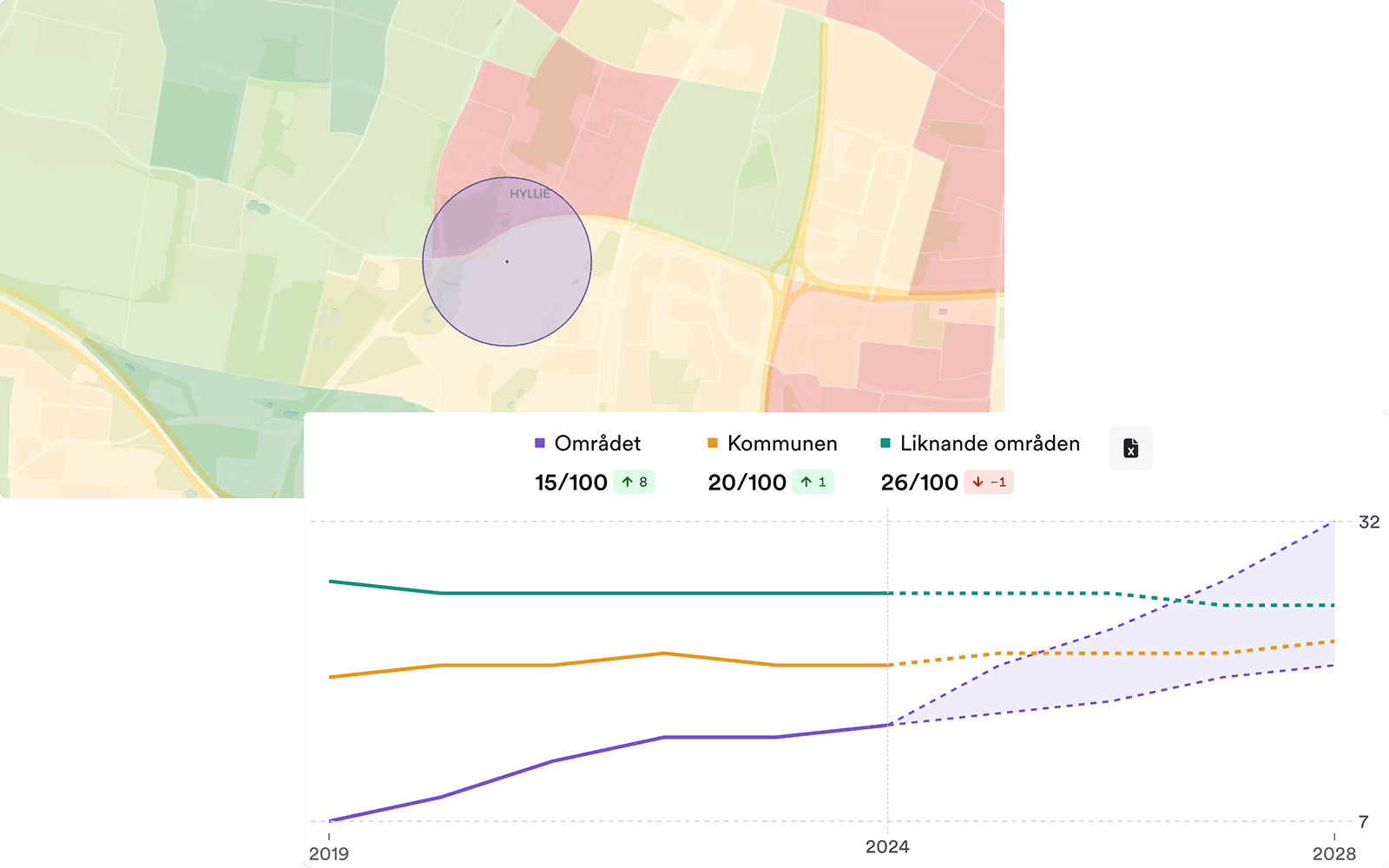Click the 7 value on the y-axis

click(x=1364, y=821)
